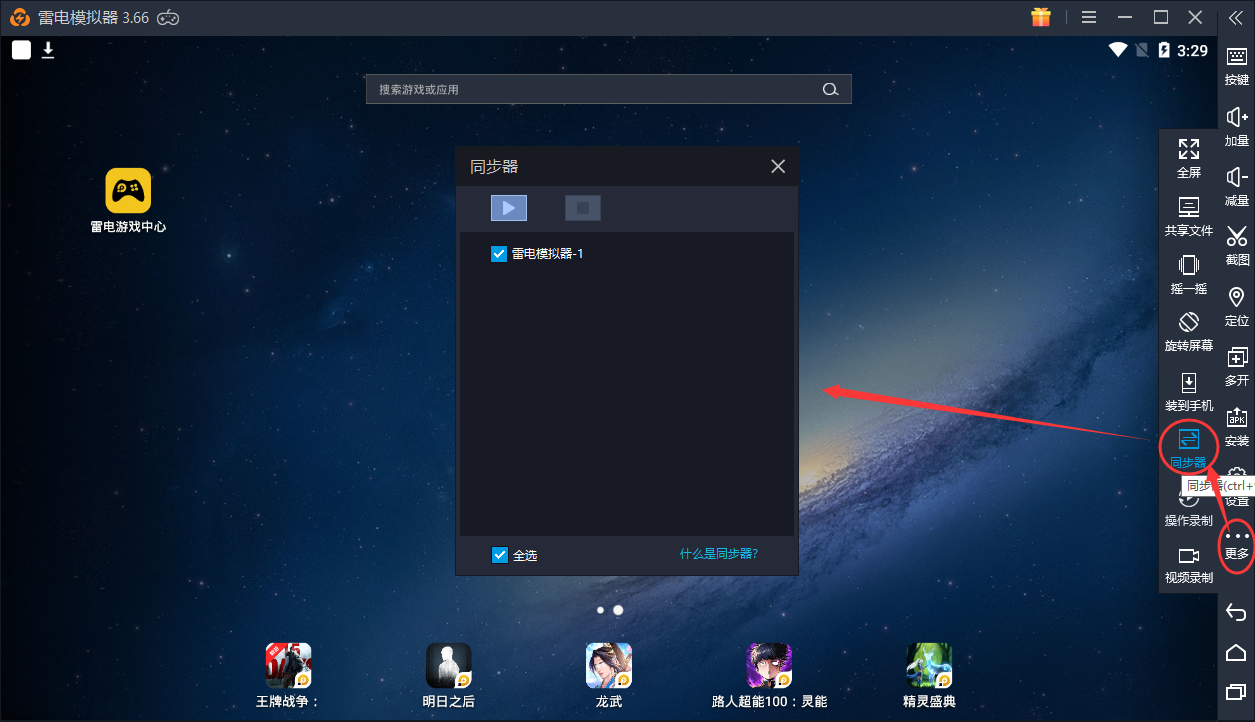Image resolution: width=1255 pixels, height=722 pixels.
Task: Open the gift box icon in title bar
Action: click(1041, 17)
